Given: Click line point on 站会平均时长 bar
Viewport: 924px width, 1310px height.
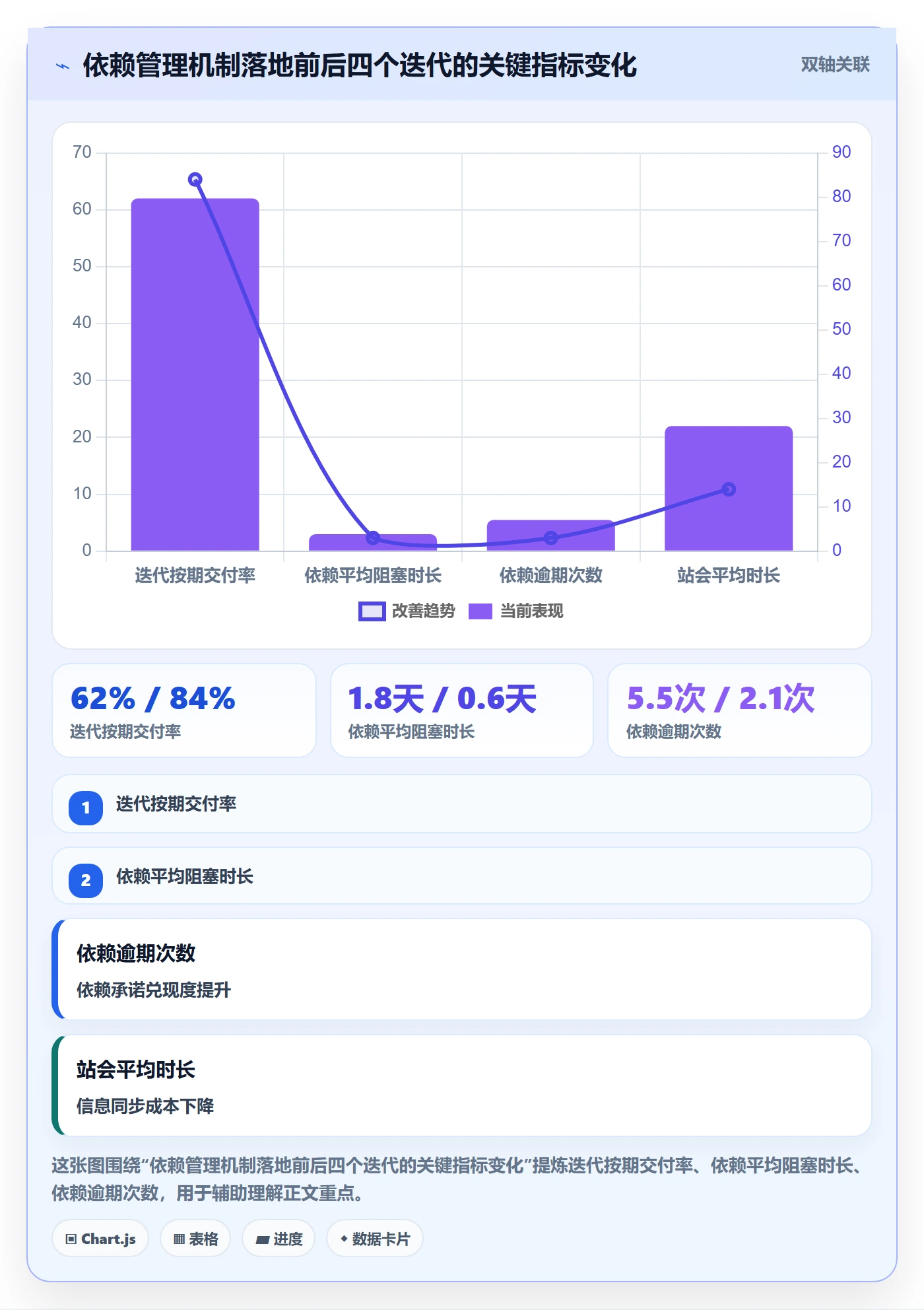Looking at the screenshot, I should point(729,489).
